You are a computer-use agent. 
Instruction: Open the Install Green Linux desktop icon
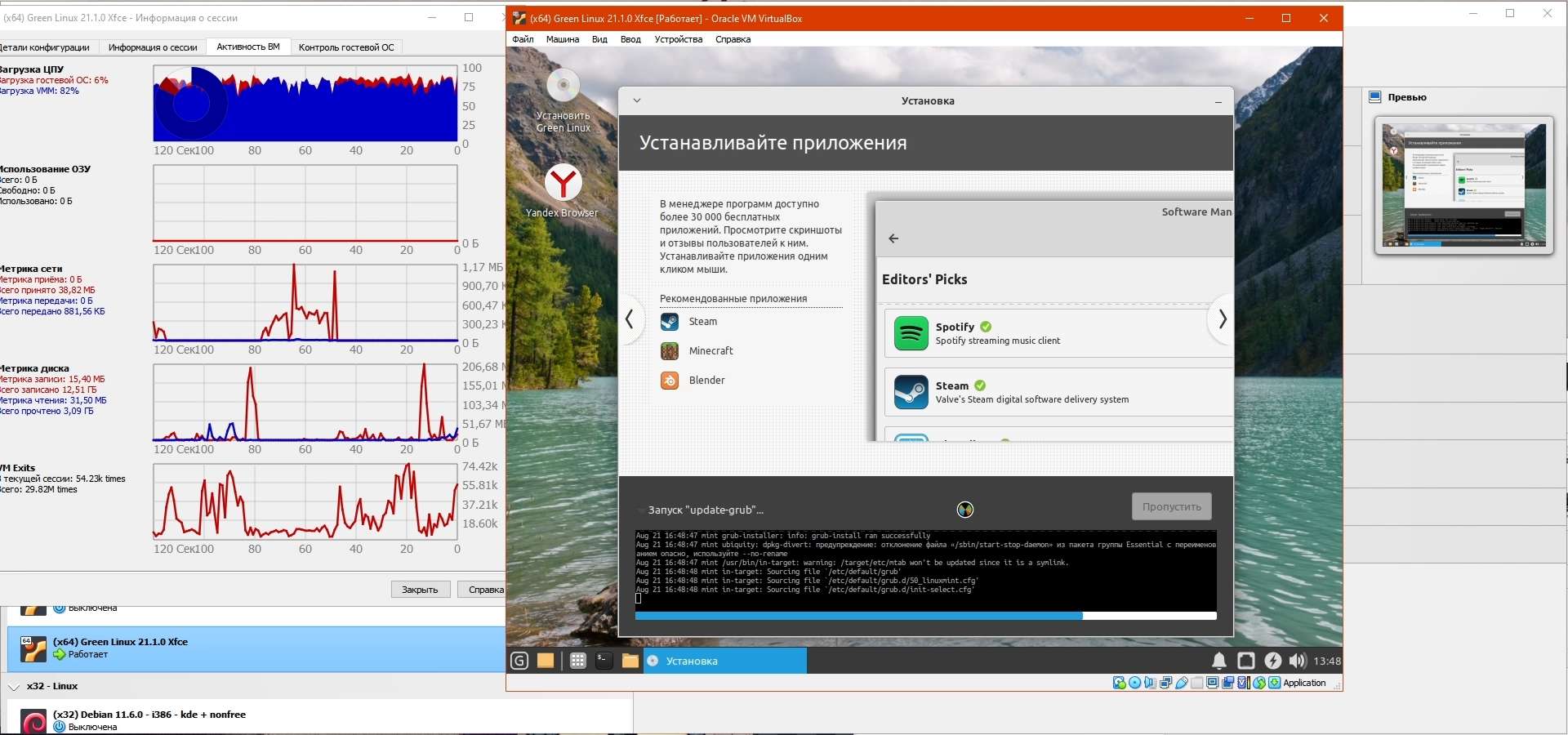[x=563, y=101]
